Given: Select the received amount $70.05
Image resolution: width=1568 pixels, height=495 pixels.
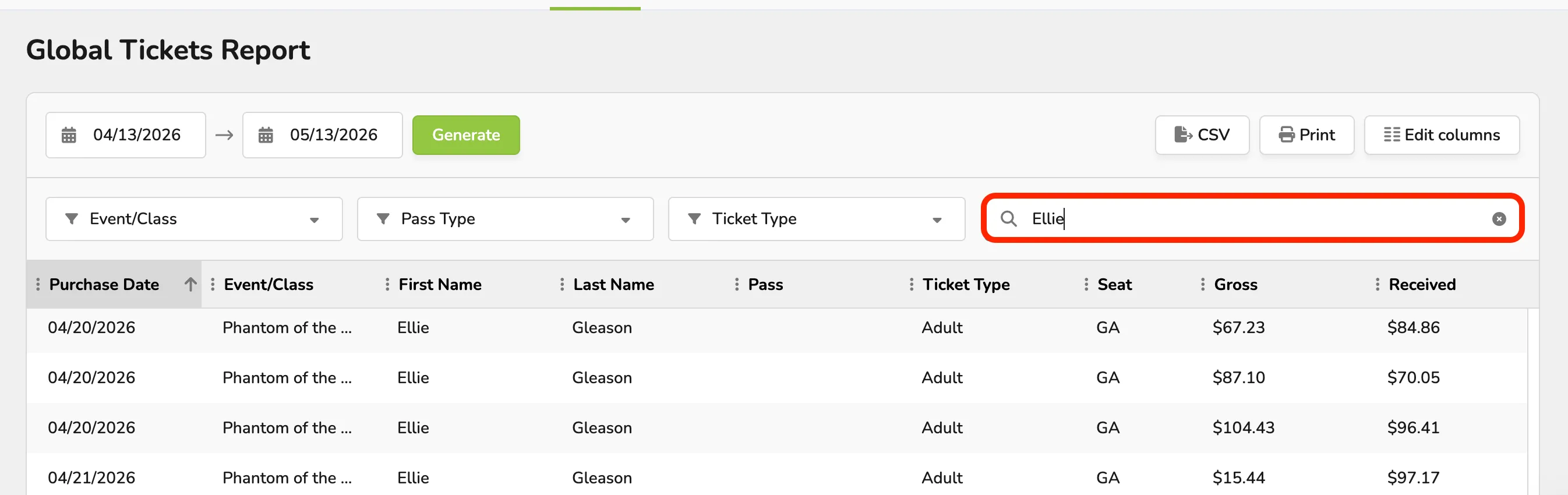Looking at the screenshot, I should point(1413,377).
